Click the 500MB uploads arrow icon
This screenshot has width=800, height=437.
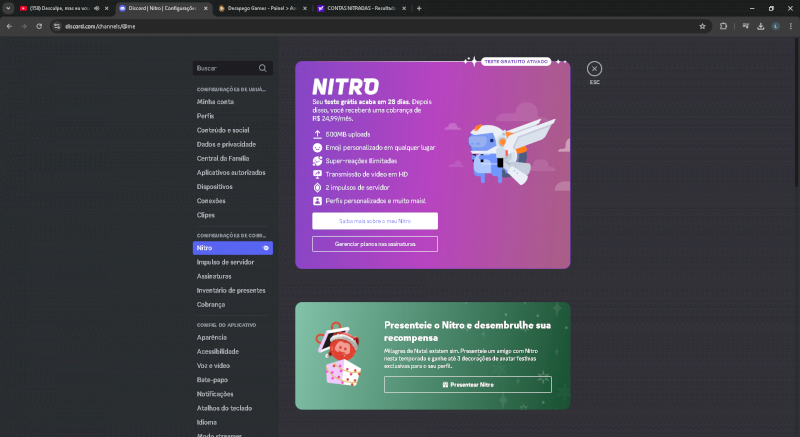pos(317,134)
